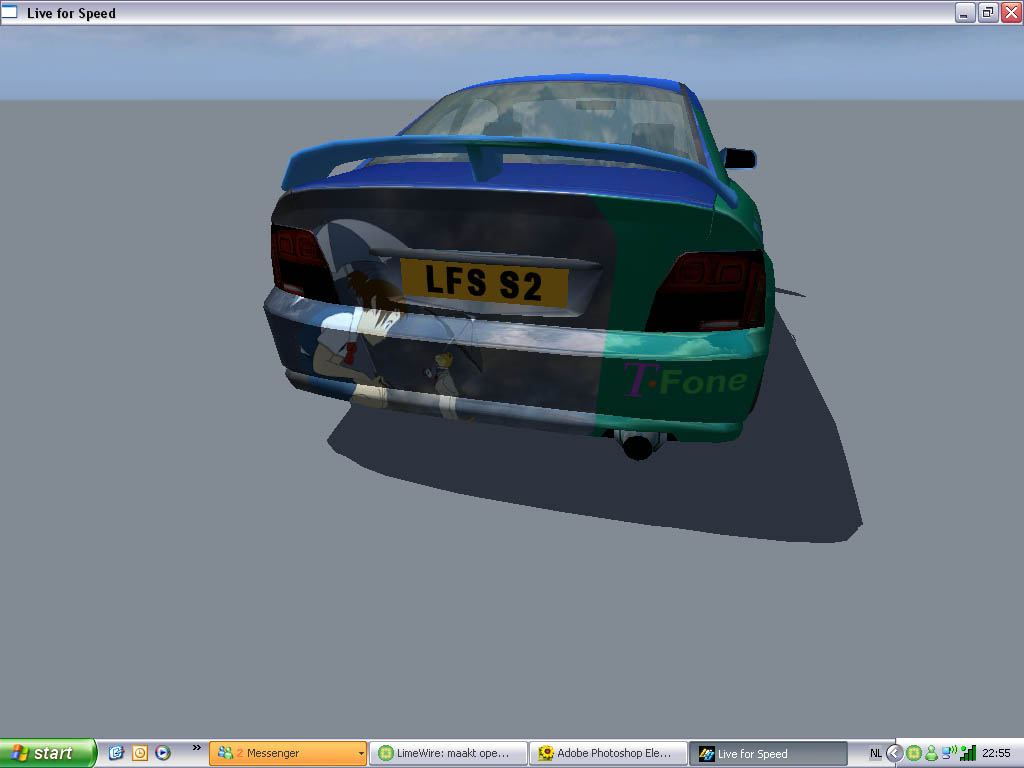The height and width of the screenshot is (768, 1024).
Task: Launch Windows Media Player from quick launch
Action: [163, 753]
